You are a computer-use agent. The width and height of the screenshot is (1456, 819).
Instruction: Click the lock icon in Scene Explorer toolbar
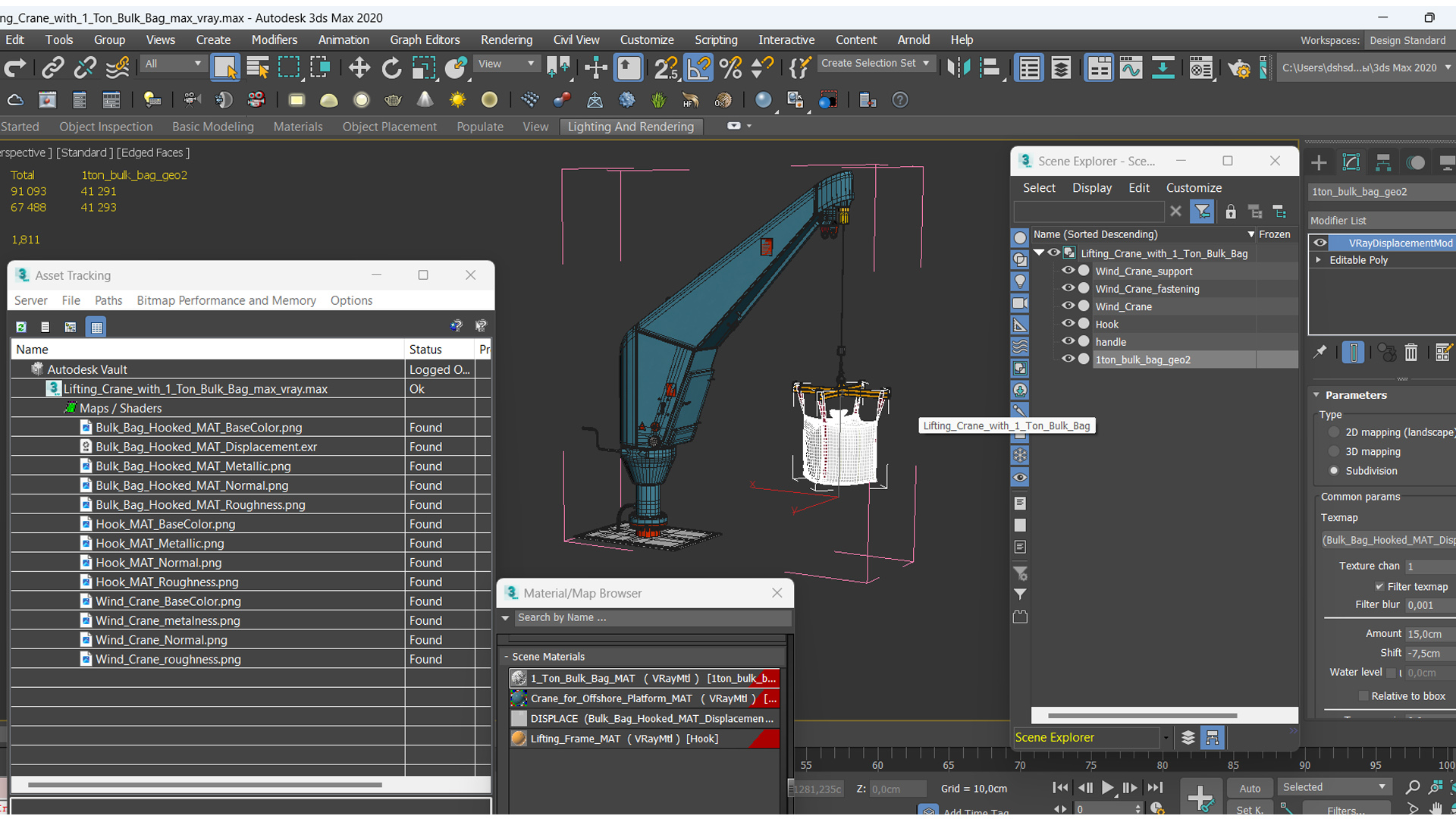[x=1230, y=212]
